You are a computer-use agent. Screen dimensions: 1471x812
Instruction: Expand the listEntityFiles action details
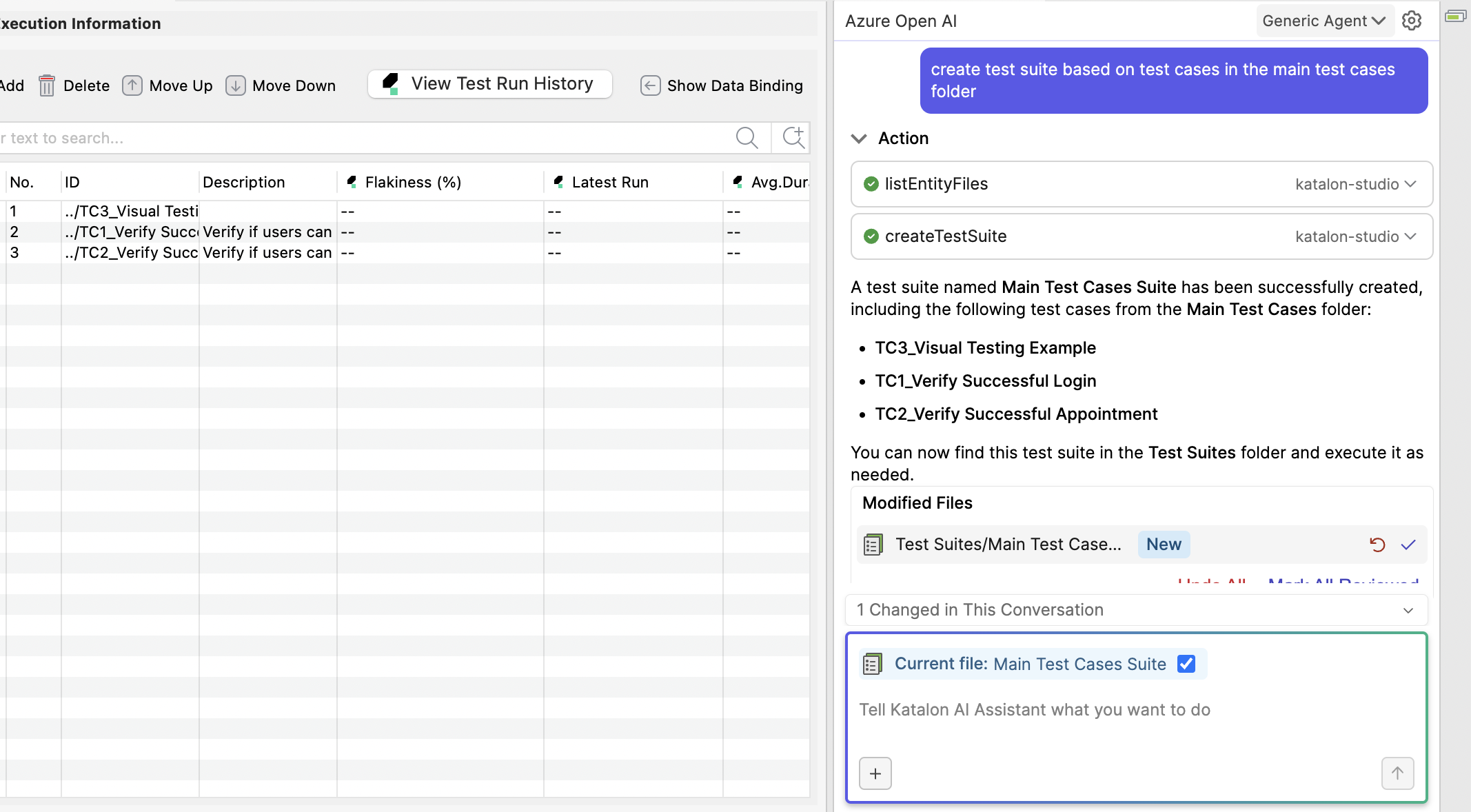(x=1410, y=184)
